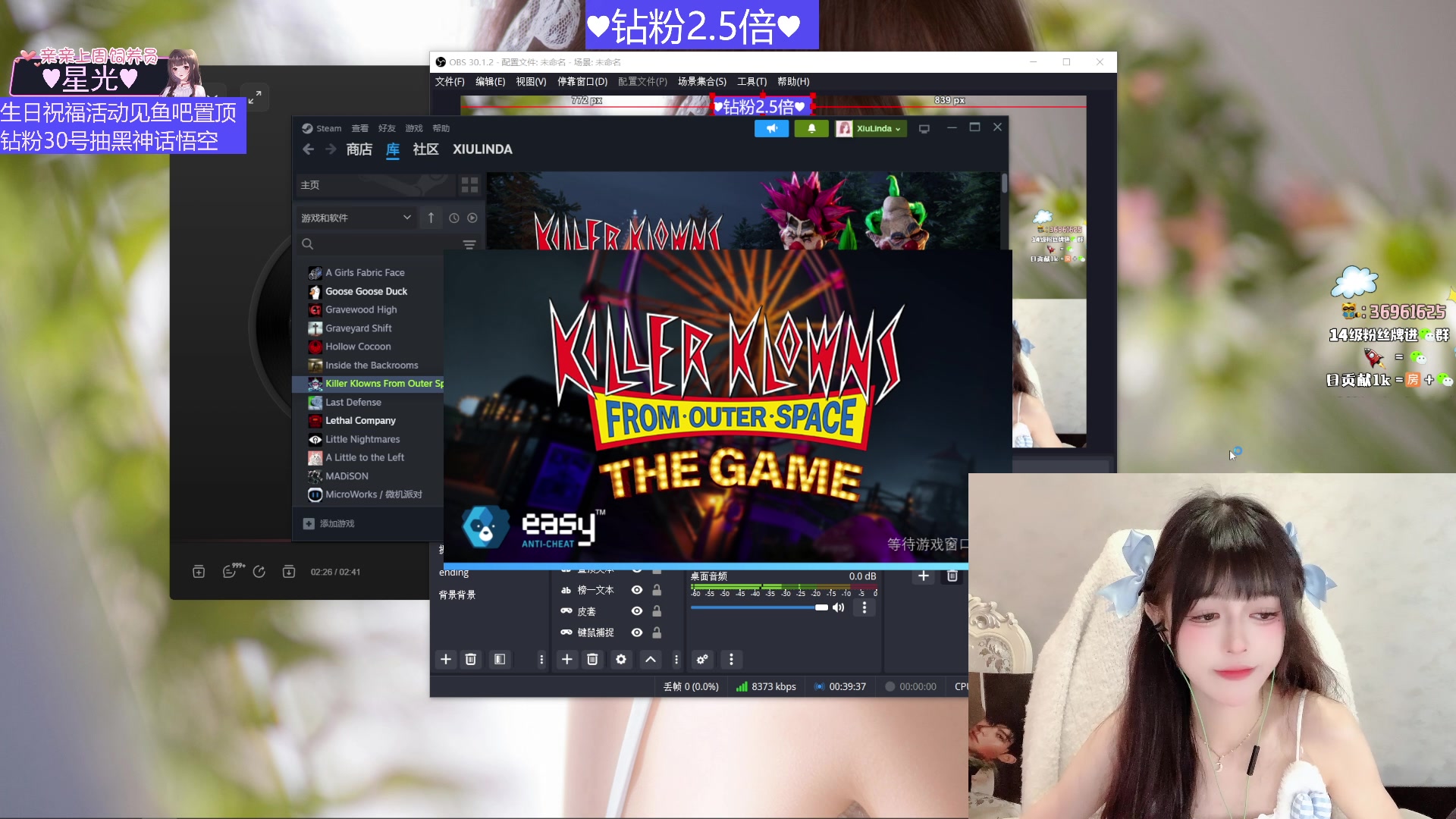
Task: Expand the 游戏和软件 filter dropdown
Action: [x=356, y=218]
